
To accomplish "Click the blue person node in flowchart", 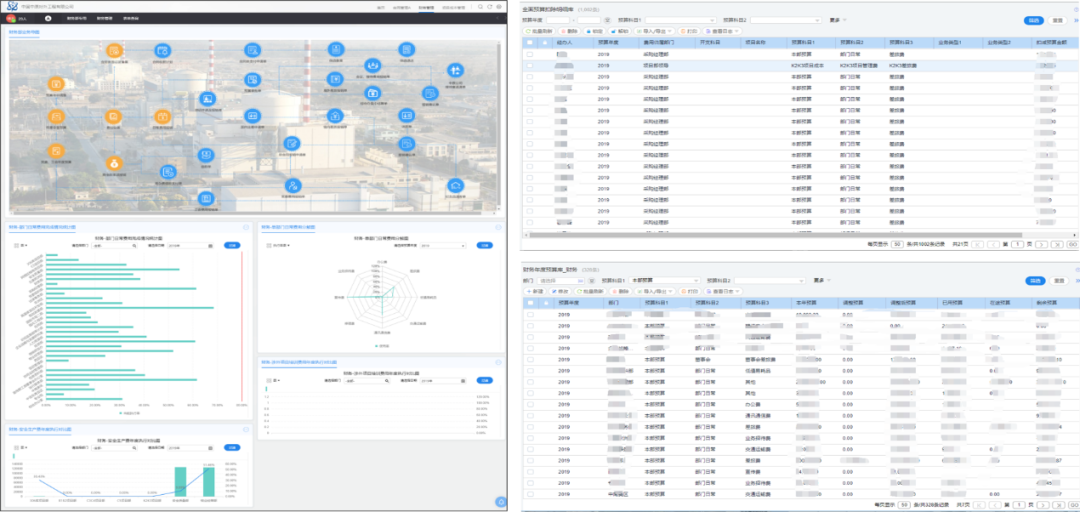I will point(292,185).
